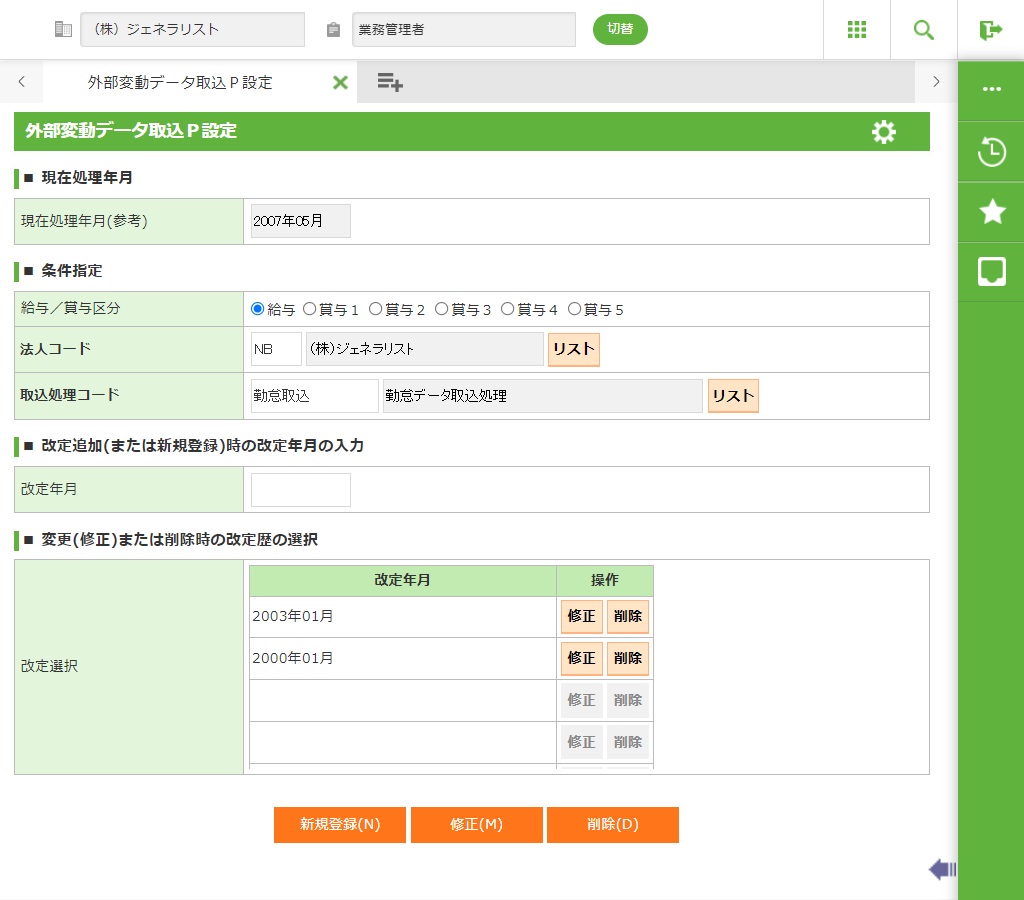Switch to the 外部変動データ取込P設定 tab
Viewport: 1024px width, 900px height.
point(180,83)
